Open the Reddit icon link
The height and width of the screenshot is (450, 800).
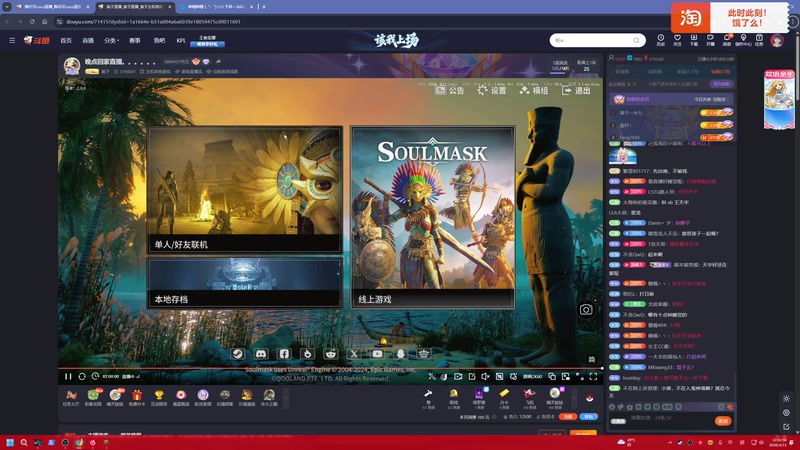331,354
